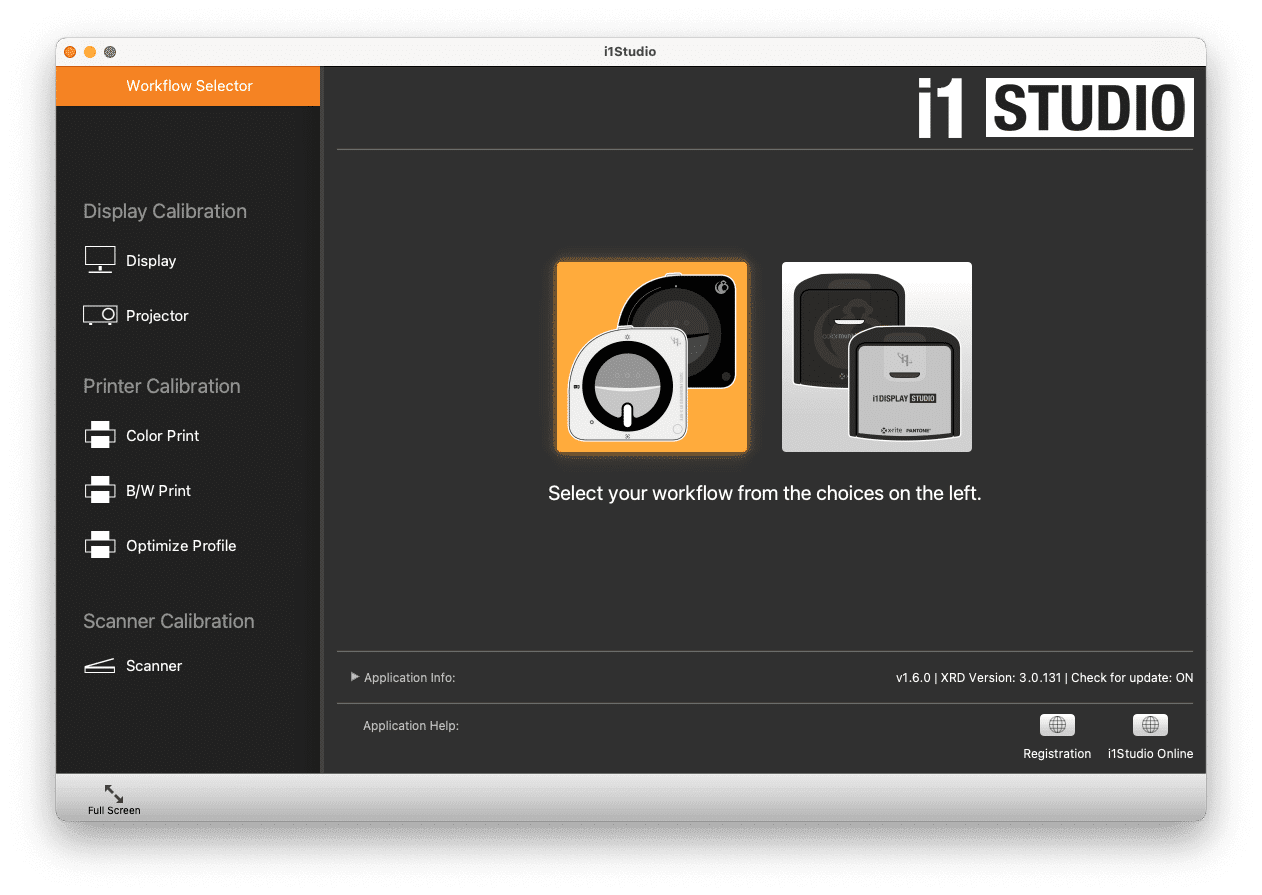
Task: Select the Scanner calibration icon
Action: tap(99, 664)
